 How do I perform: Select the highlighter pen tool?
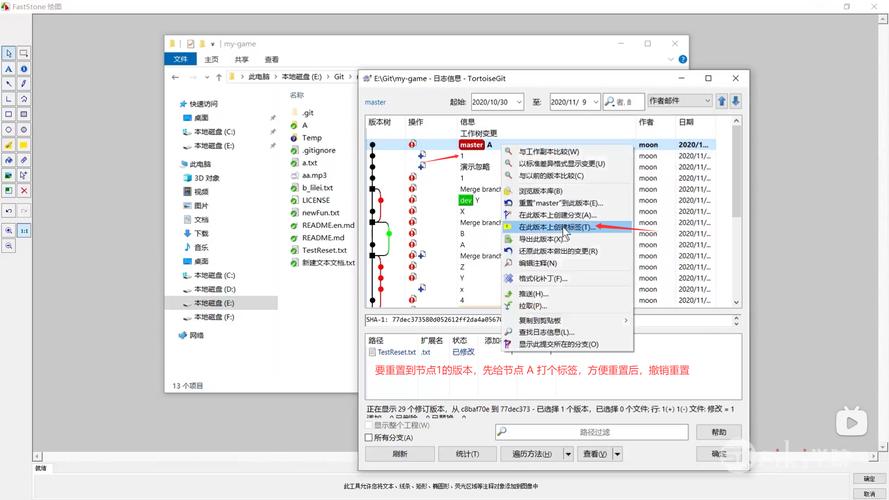9,145
